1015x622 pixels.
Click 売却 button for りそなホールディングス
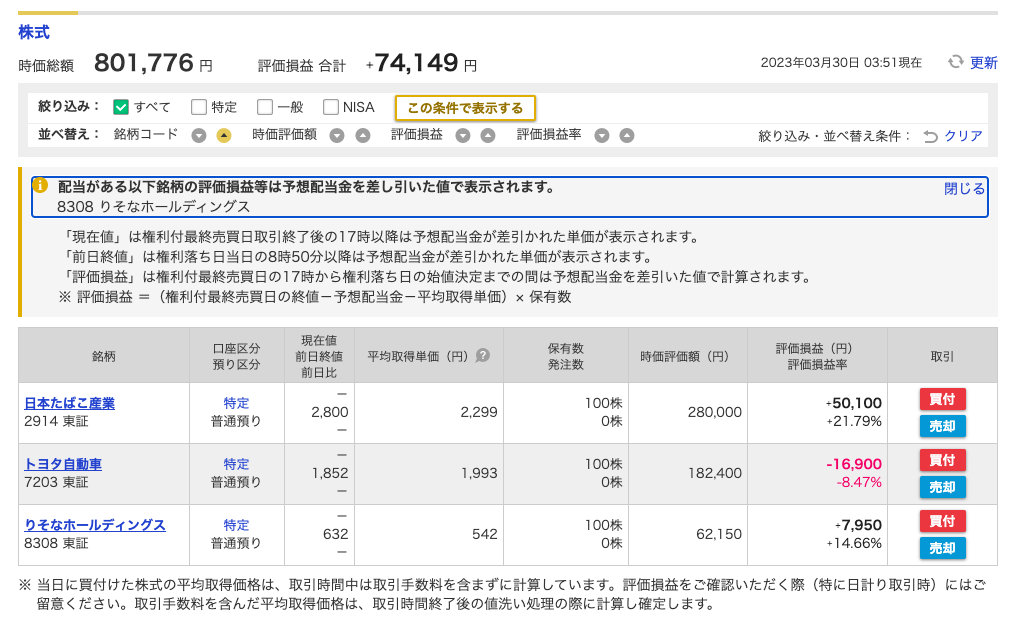pos(942,548)
